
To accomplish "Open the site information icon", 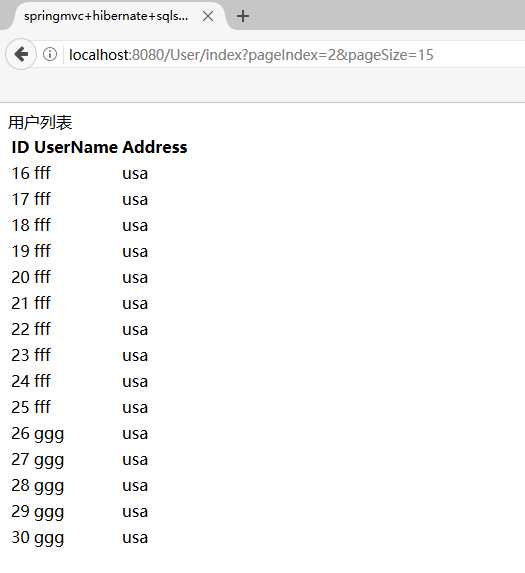I will (x=50, y=54).
